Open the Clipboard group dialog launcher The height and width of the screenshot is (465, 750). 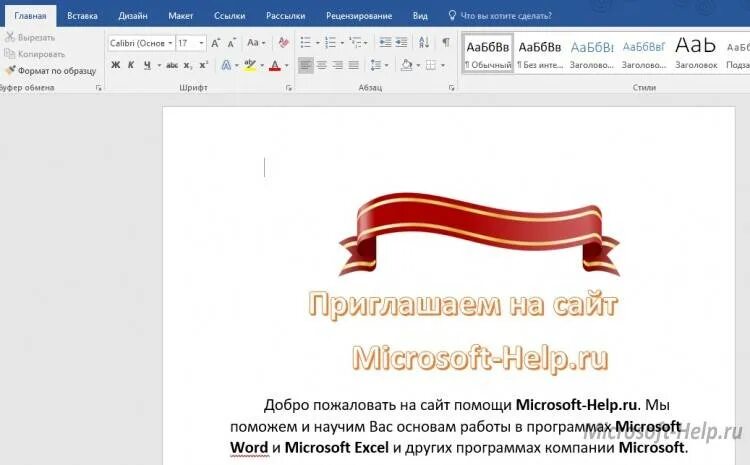coord(99,88)
